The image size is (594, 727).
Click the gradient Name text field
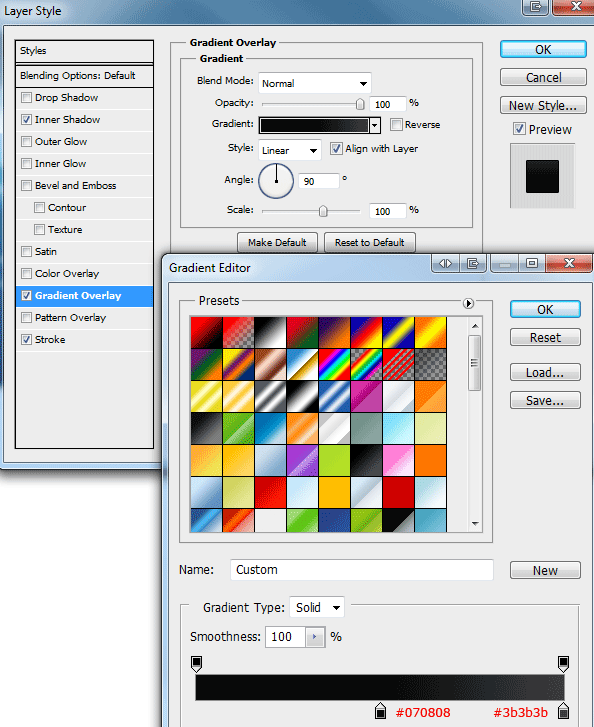[362, 570]
